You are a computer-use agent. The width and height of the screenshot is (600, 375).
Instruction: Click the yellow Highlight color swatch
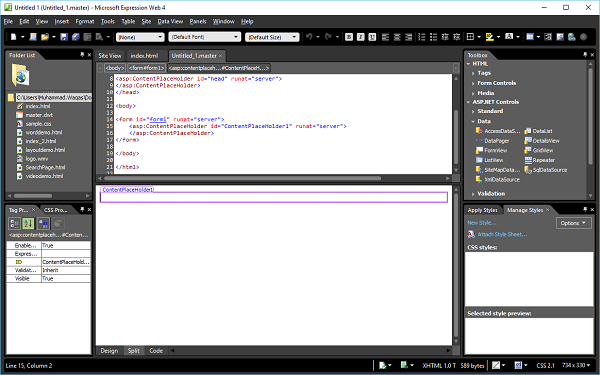[x=489, y=37]
